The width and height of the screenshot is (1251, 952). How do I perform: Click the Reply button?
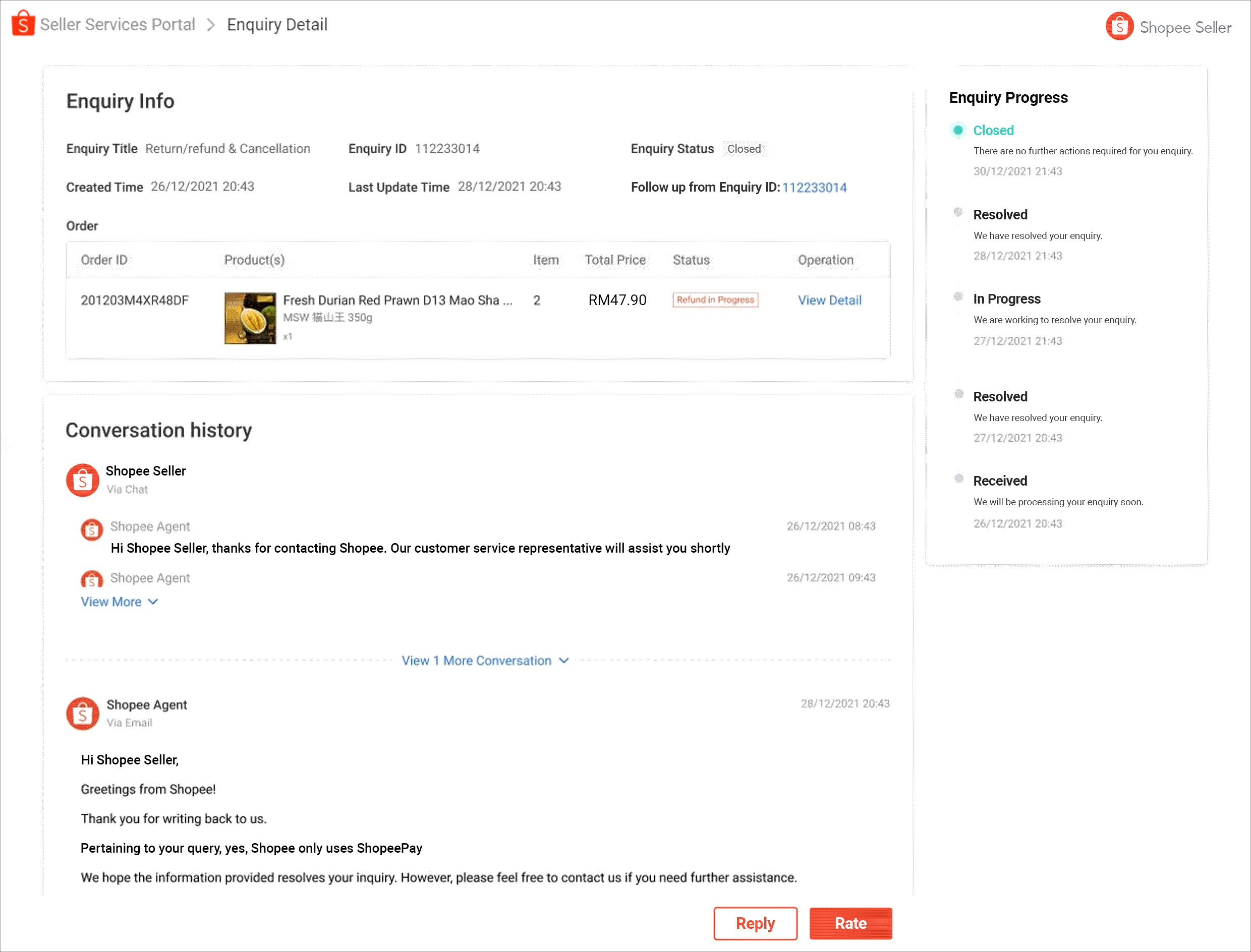coord(755,923)
